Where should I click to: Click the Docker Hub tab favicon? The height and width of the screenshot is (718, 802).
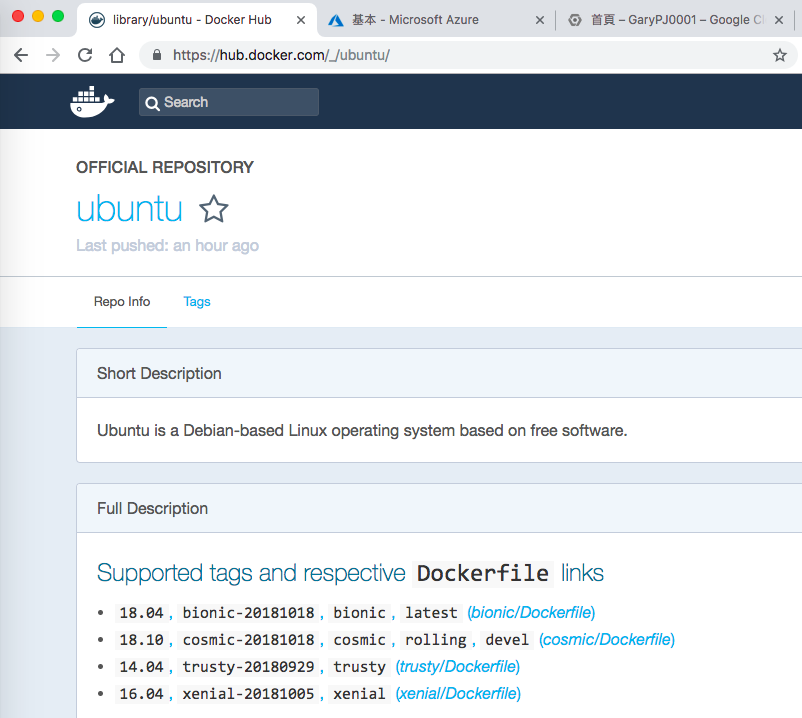click(x=97, y=20)
